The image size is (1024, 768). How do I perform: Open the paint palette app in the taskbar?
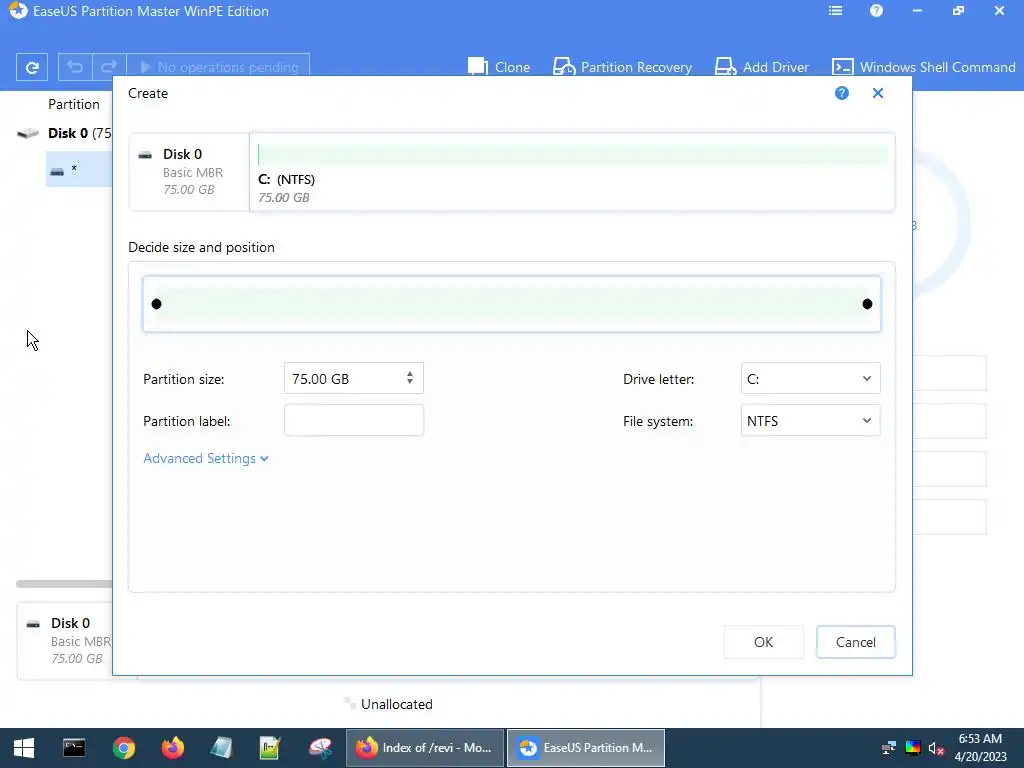pyautogui.click(x=320, y=748)
